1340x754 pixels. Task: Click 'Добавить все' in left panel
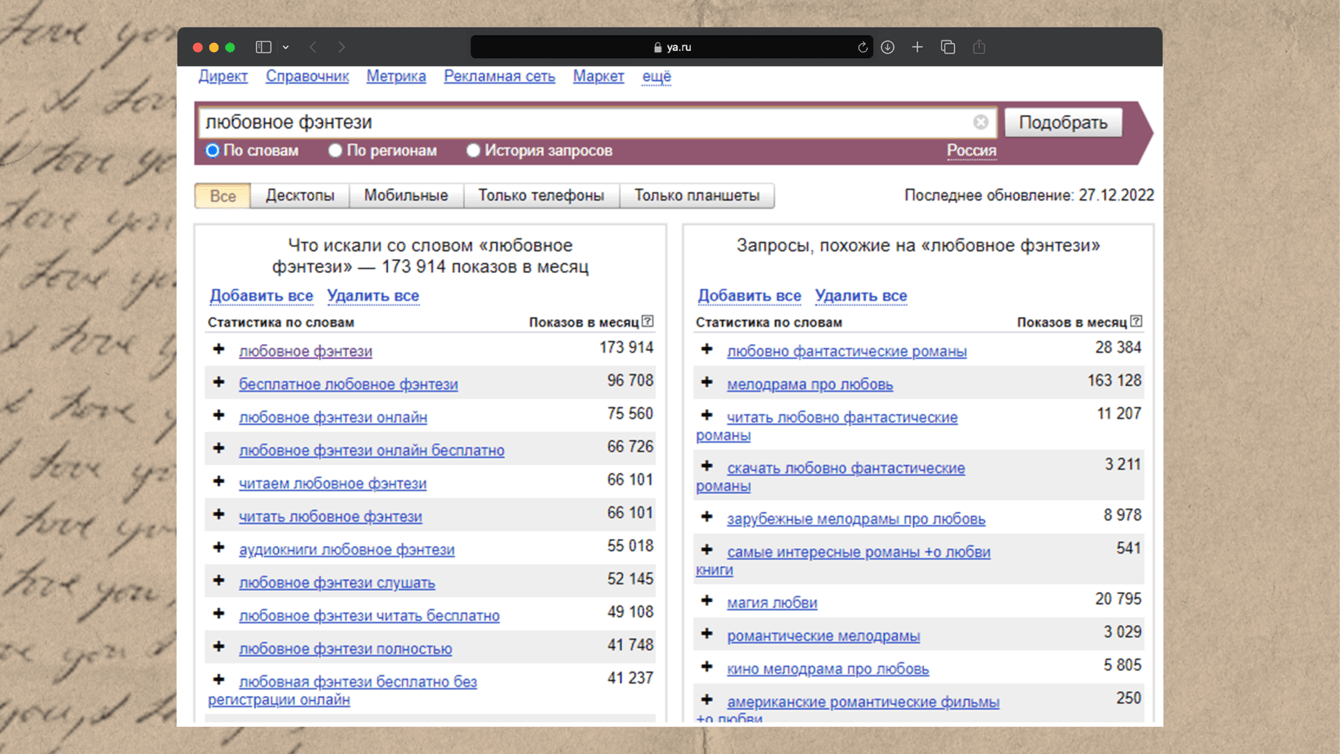point(261,296)
